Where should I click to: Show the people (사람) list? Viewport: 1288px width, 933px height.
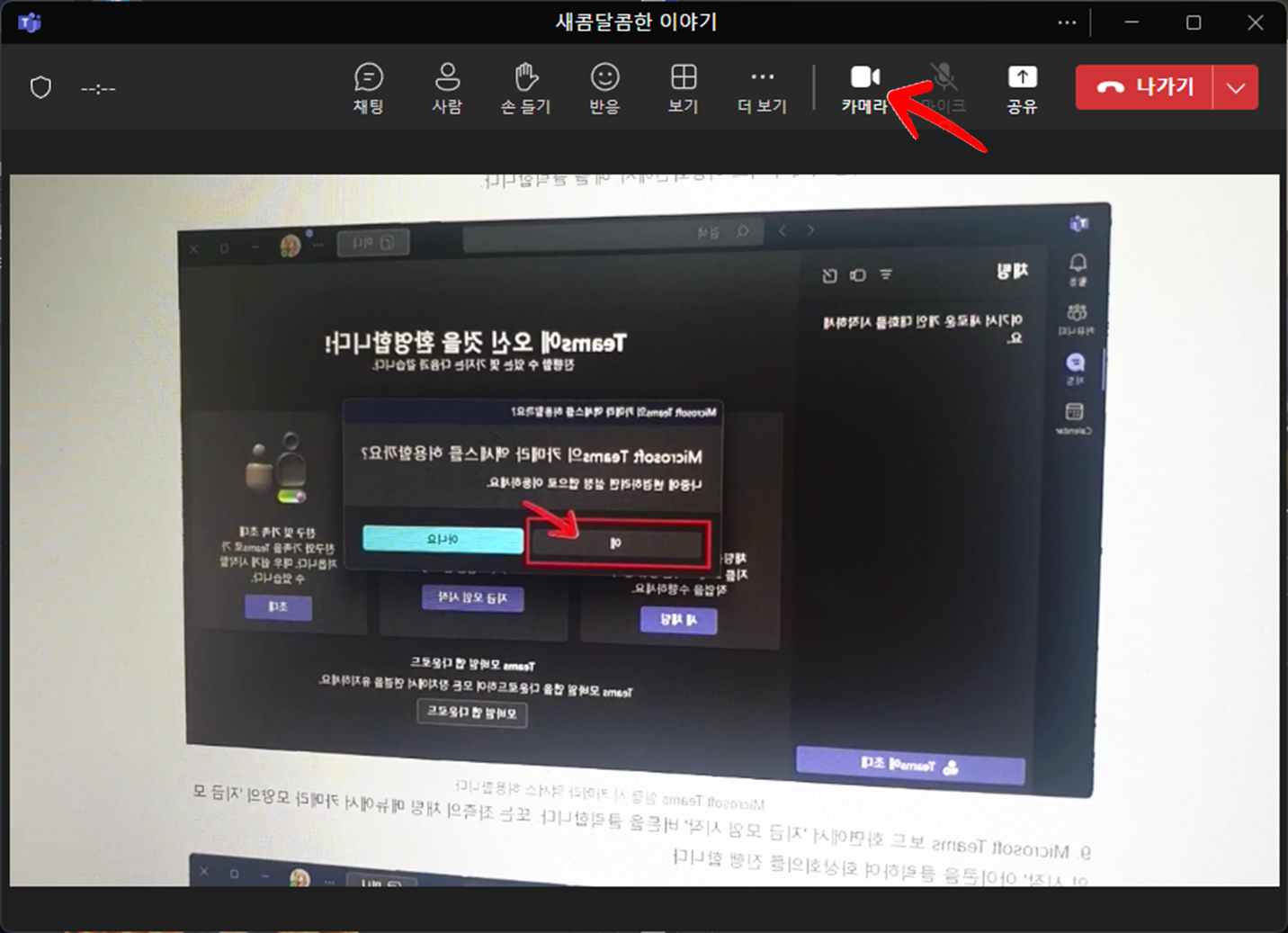447,88
